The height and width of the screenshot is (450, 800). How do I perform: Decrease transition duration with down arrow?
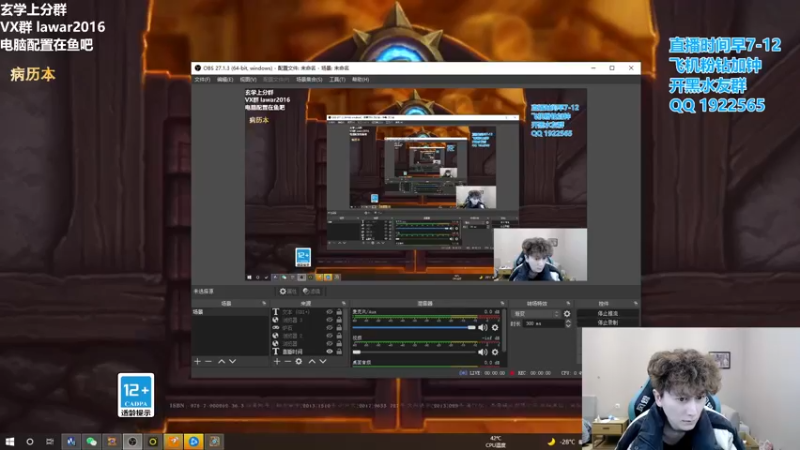(x=568, y=326)
